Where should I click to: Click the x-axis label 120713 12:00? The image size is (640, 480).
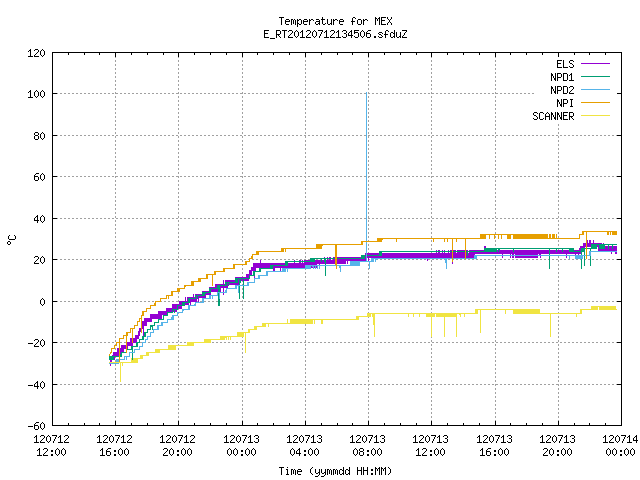click(x=431, y=446)
